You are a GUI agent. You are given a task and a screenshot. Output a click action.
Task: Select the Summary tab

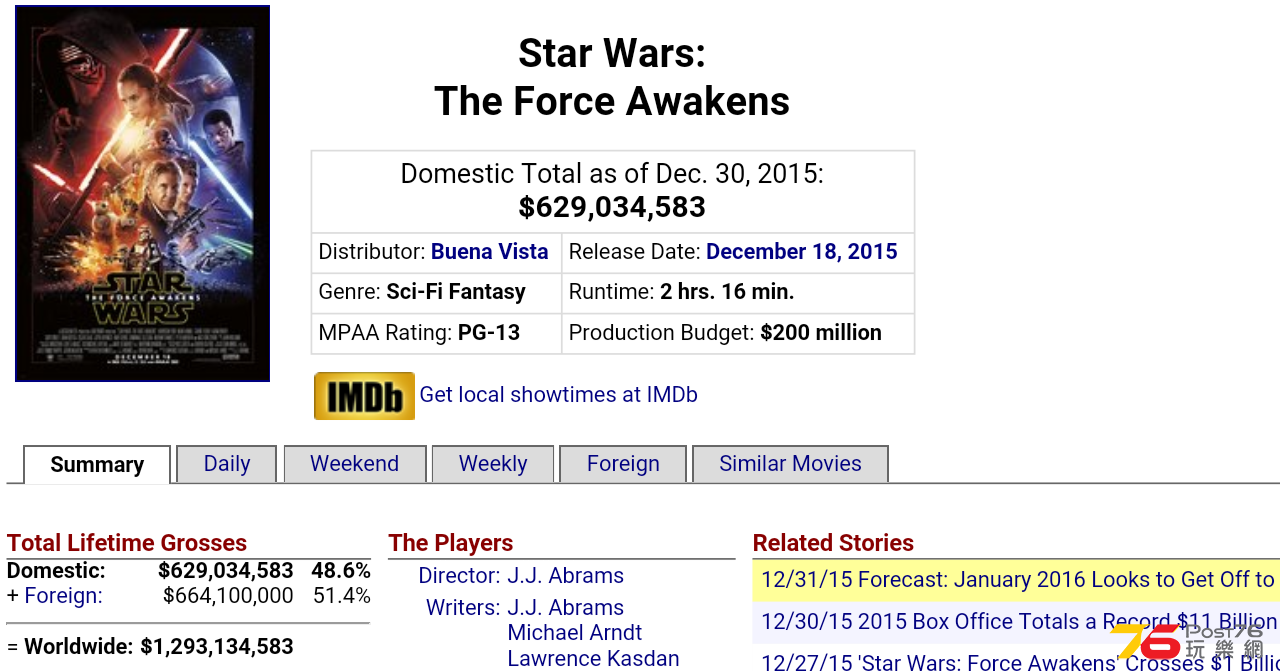(97, 465)
